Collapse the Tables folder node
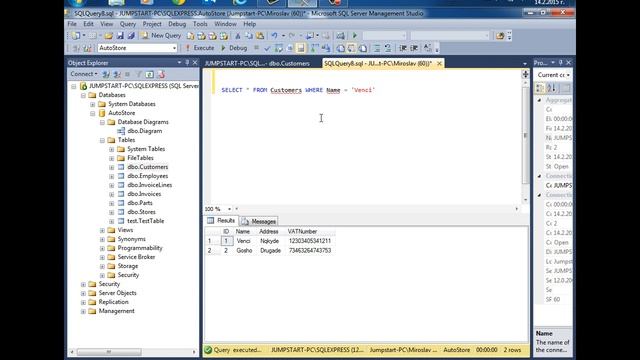640x360 pixels. [x=102, y=140]
